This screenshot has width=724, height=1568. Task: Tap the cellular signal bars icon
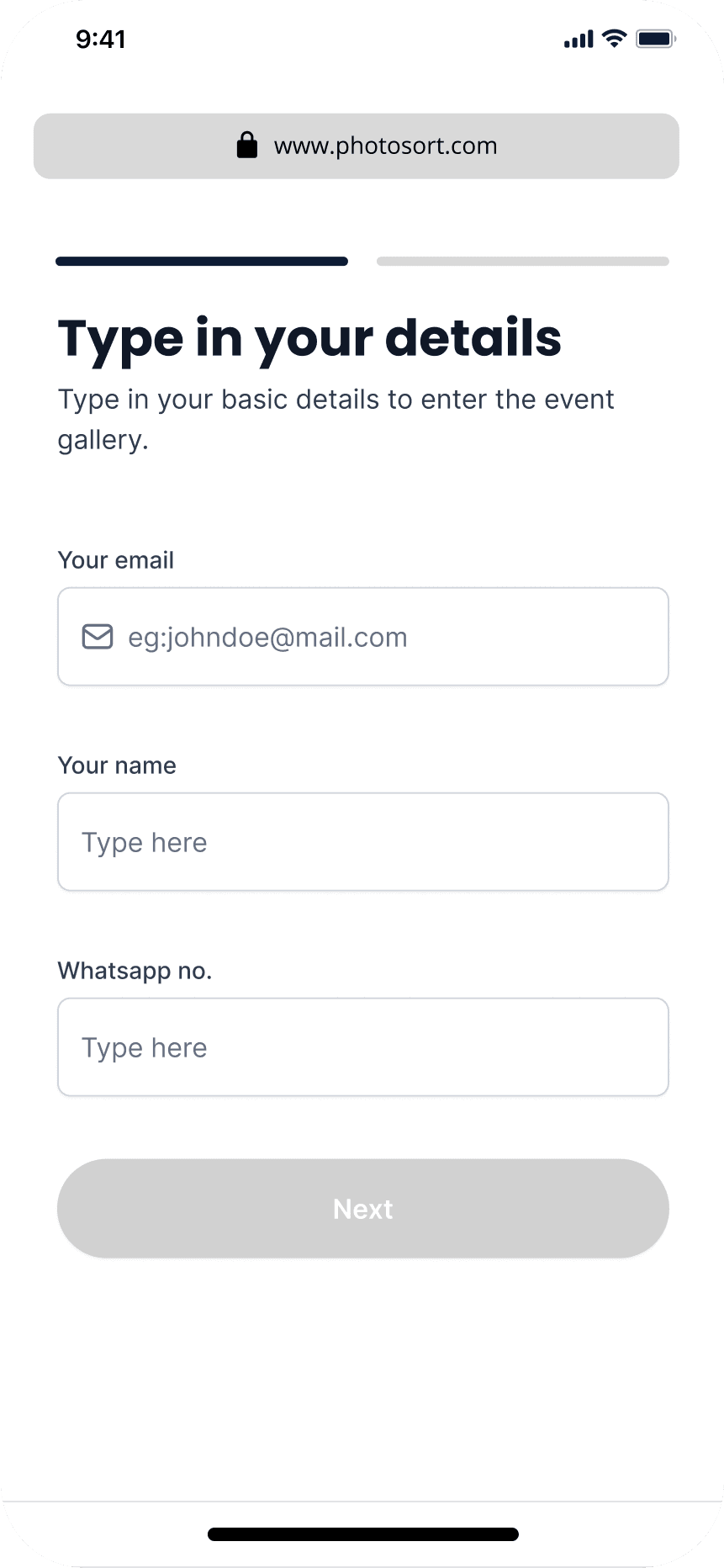click(579, 39)
